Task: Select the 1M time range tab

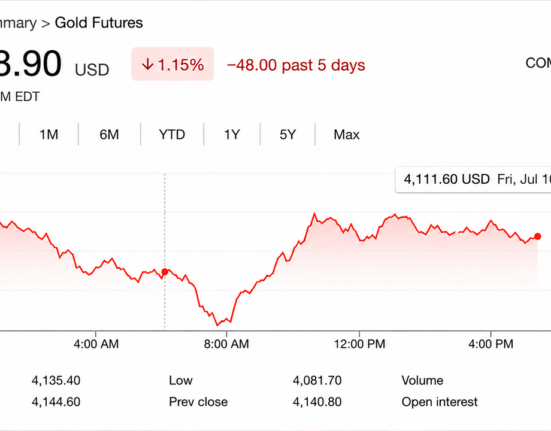Action: click(49, 135)
